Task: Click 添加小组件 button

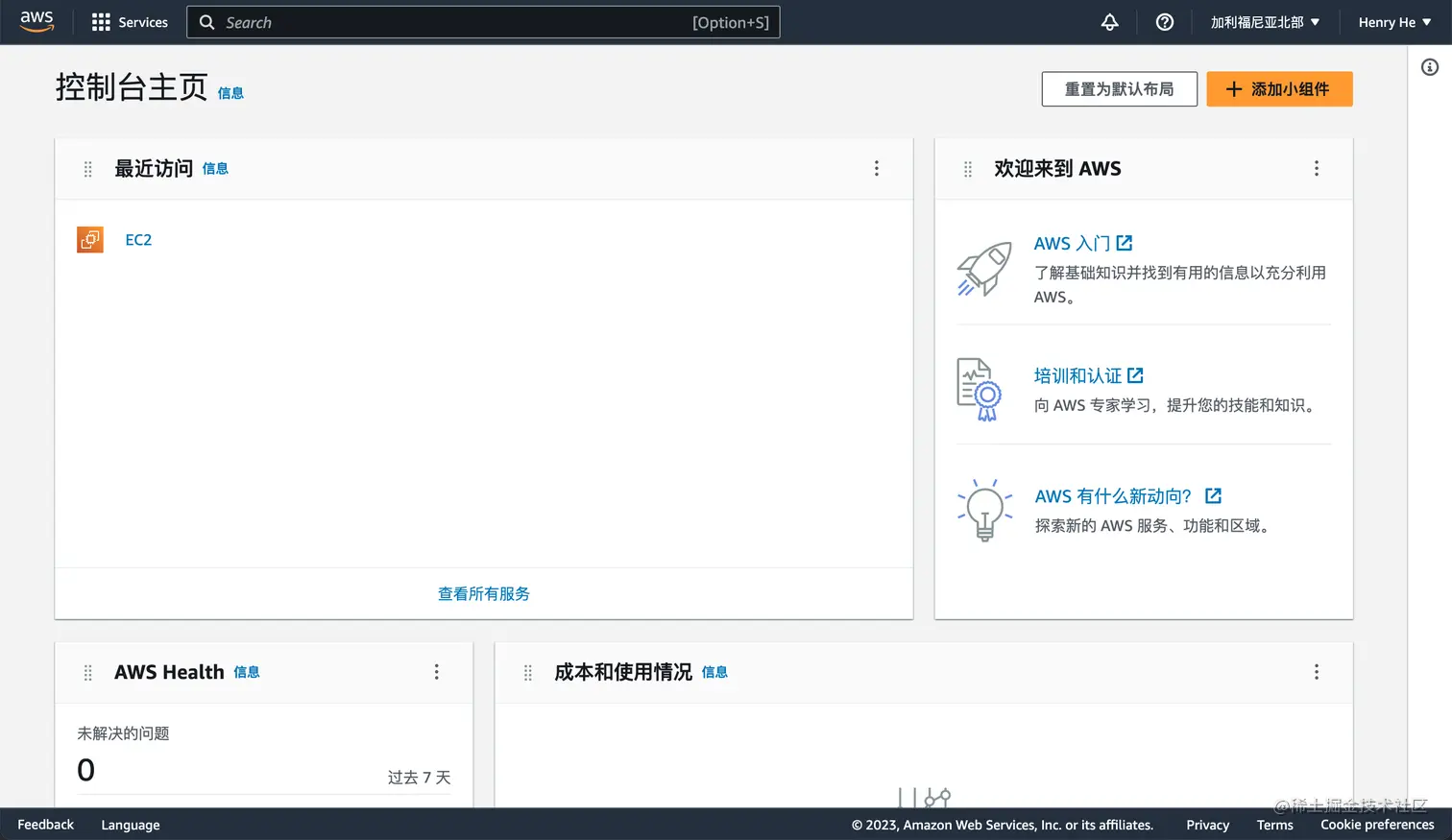Action: pyautogui.click(x=1279, y=89)
